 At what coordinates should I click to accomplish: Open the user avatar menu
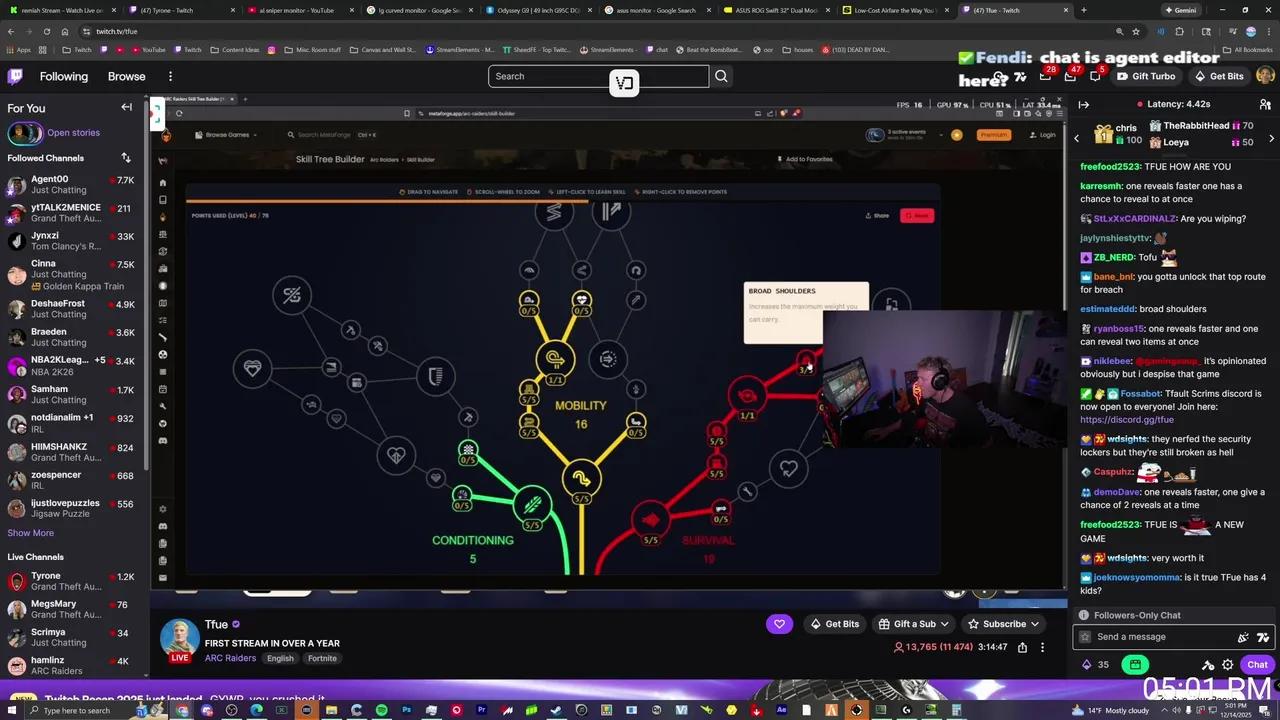tap(1265, 76)
